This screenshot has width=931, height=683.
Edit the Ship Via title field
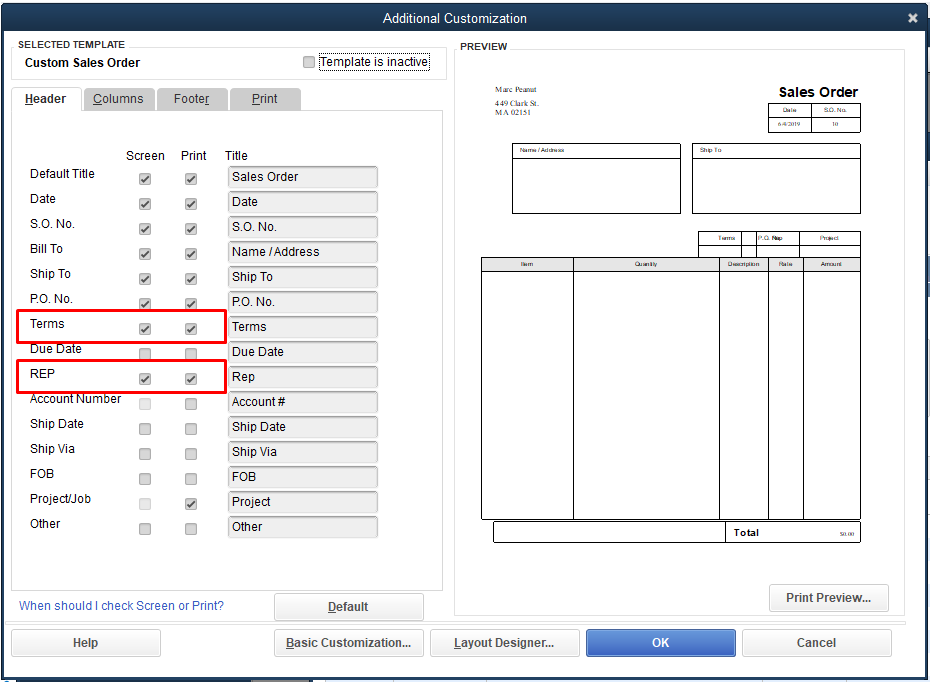coord(303,452)
